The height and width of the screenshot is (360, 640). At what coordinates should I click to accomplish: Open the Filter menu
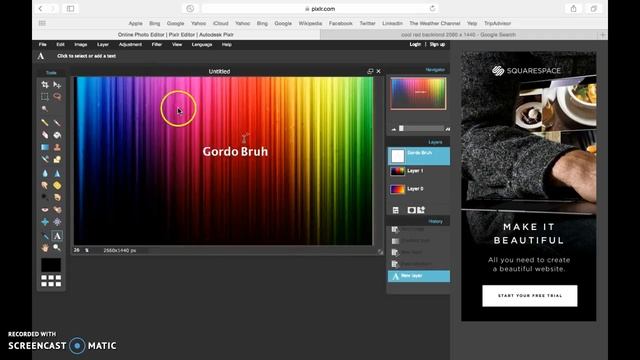coord(157,44)
